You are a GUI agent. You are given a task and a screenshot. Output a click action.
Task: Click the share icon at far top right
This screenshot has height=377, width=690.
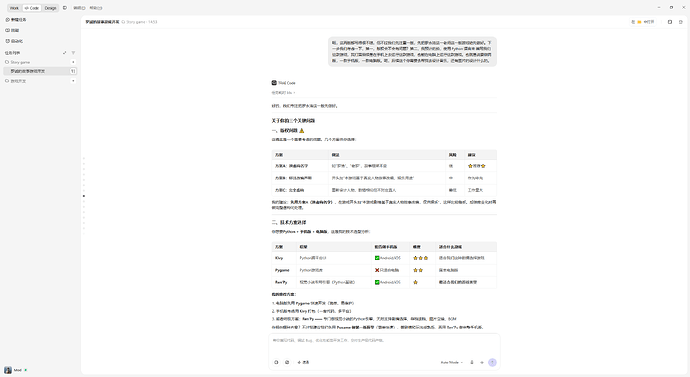click(681, 22)
